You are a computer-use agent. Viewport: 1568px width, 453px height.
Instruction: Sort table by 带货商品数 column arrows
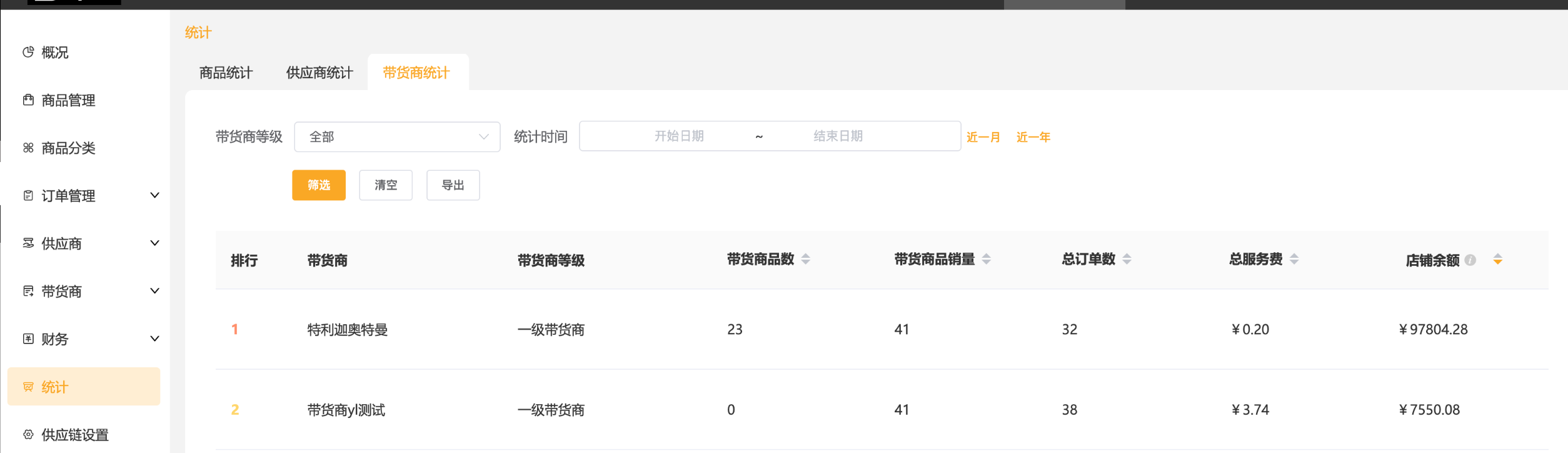tap(805, 259)
